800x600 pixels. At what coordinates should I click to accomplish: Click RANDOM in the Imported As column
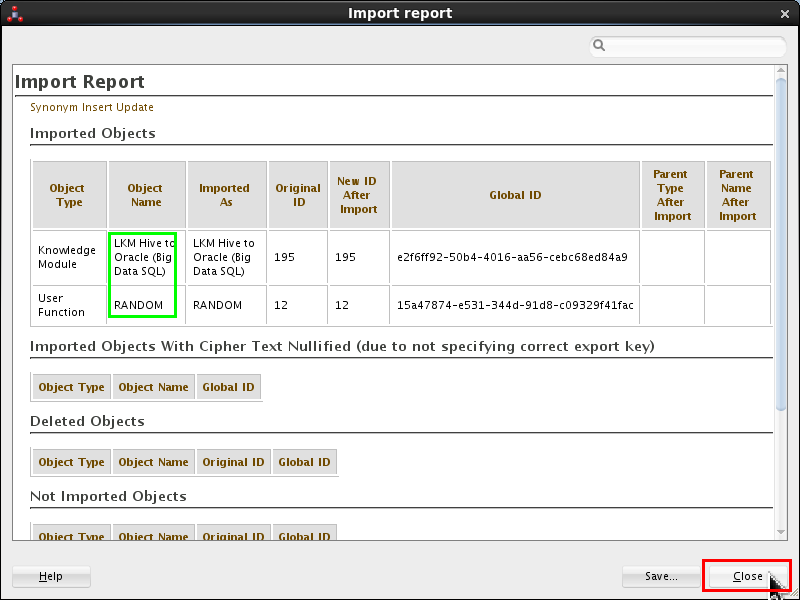point(217,305)
